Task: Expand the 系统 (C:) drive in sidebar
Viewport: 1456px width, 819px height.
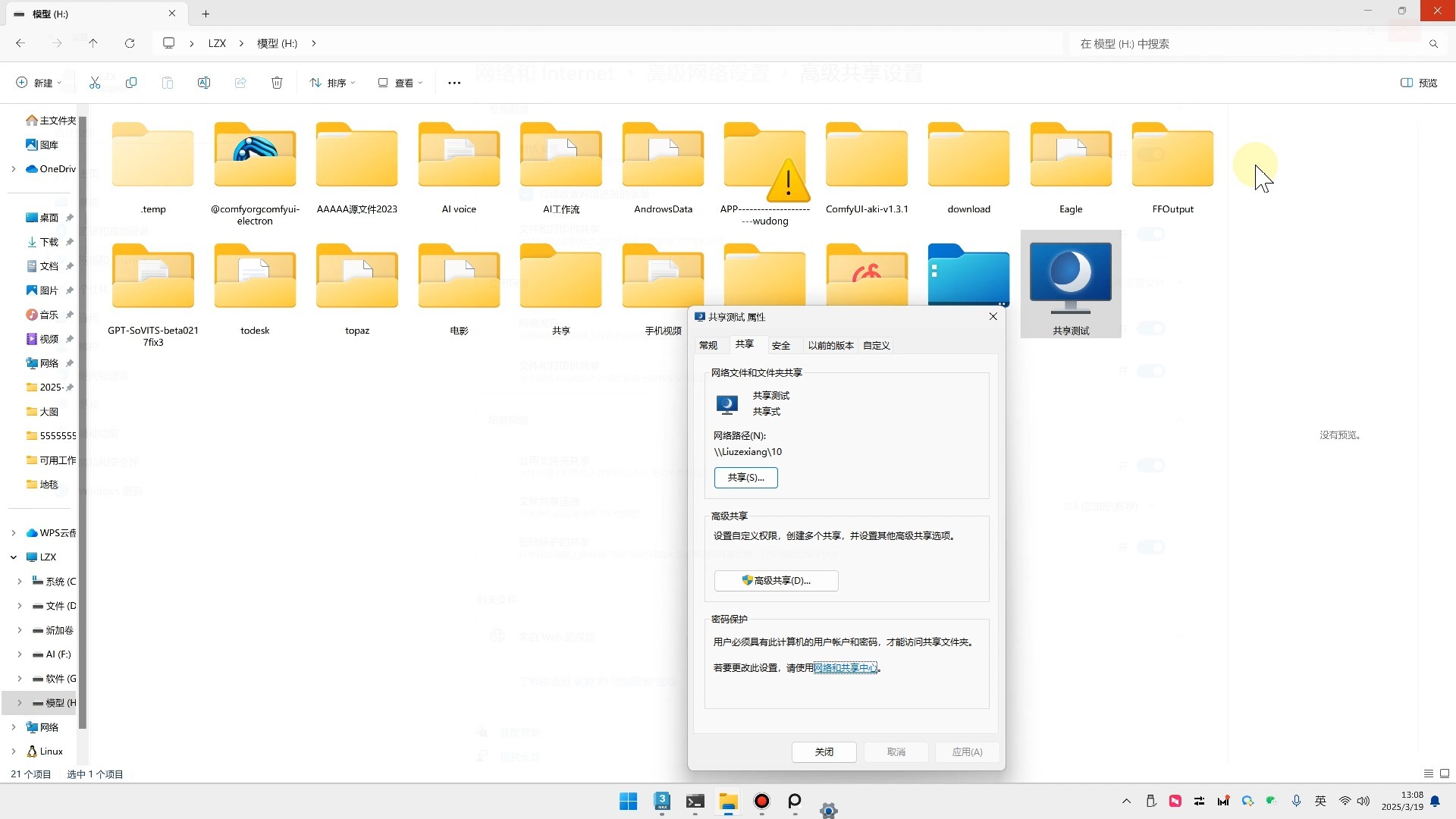Action: coord(19,582)
